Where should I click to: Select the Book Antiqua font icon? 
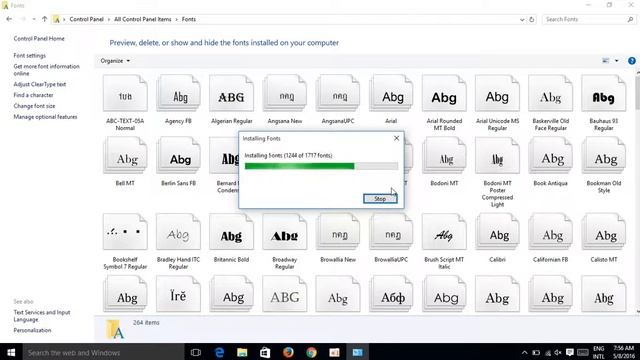550,156
